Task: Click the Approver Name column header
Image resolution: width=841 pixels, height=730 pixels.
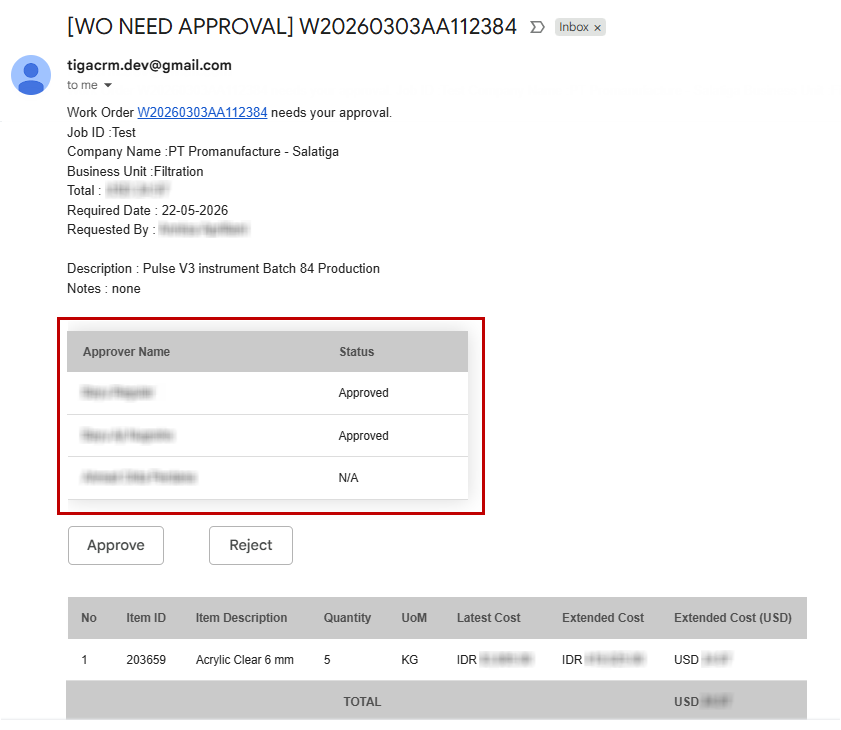Action: click(126, 352)
